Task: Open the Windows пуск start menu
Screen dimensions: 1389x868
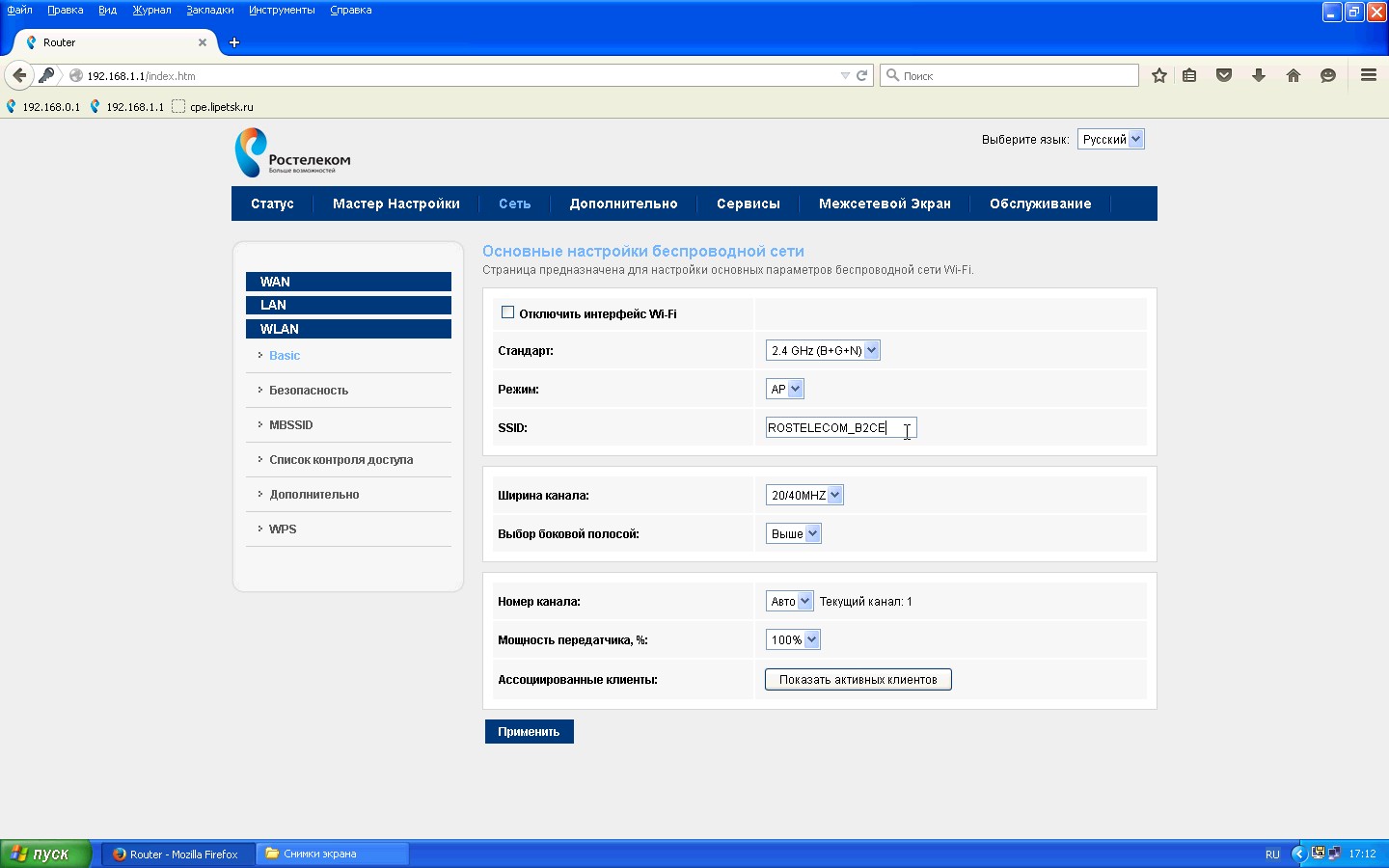Action: pos(45,854)
